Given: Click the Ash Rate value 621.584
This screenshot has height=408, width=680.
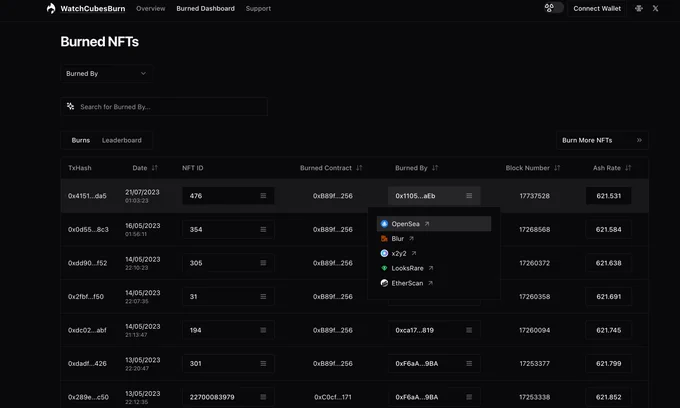Looking at the screenshot, I should 608,229.
